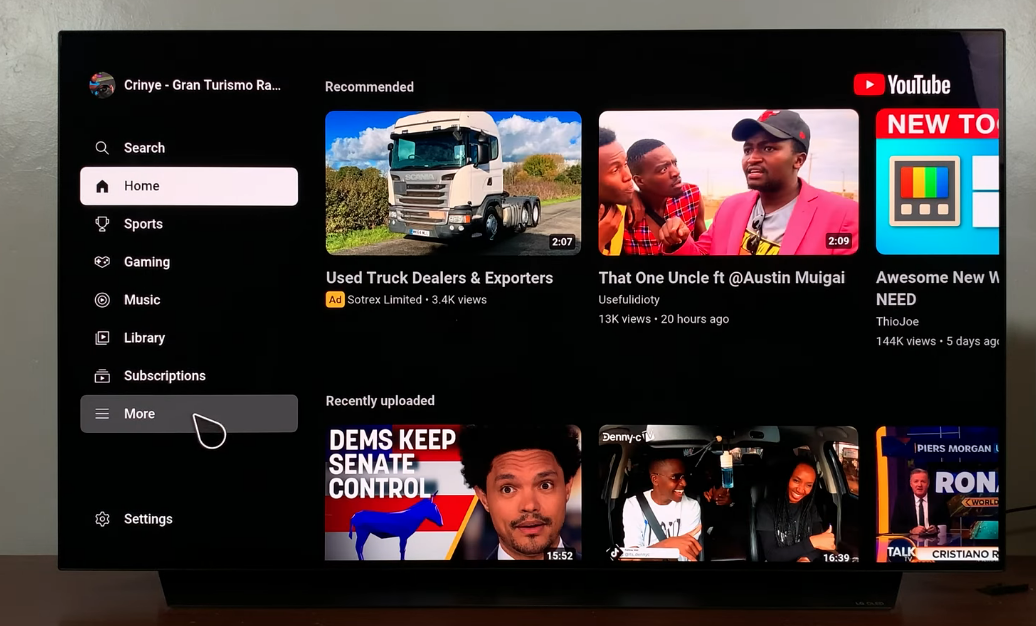The width and height of the screenshot is (1036, 626).
Task: Open the Music section
Action: (189, 300)
